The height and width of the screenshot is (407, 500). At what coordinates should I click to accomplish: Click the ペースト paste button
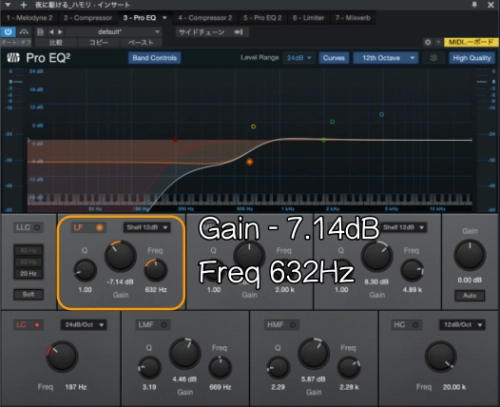[x=141, y=42]
